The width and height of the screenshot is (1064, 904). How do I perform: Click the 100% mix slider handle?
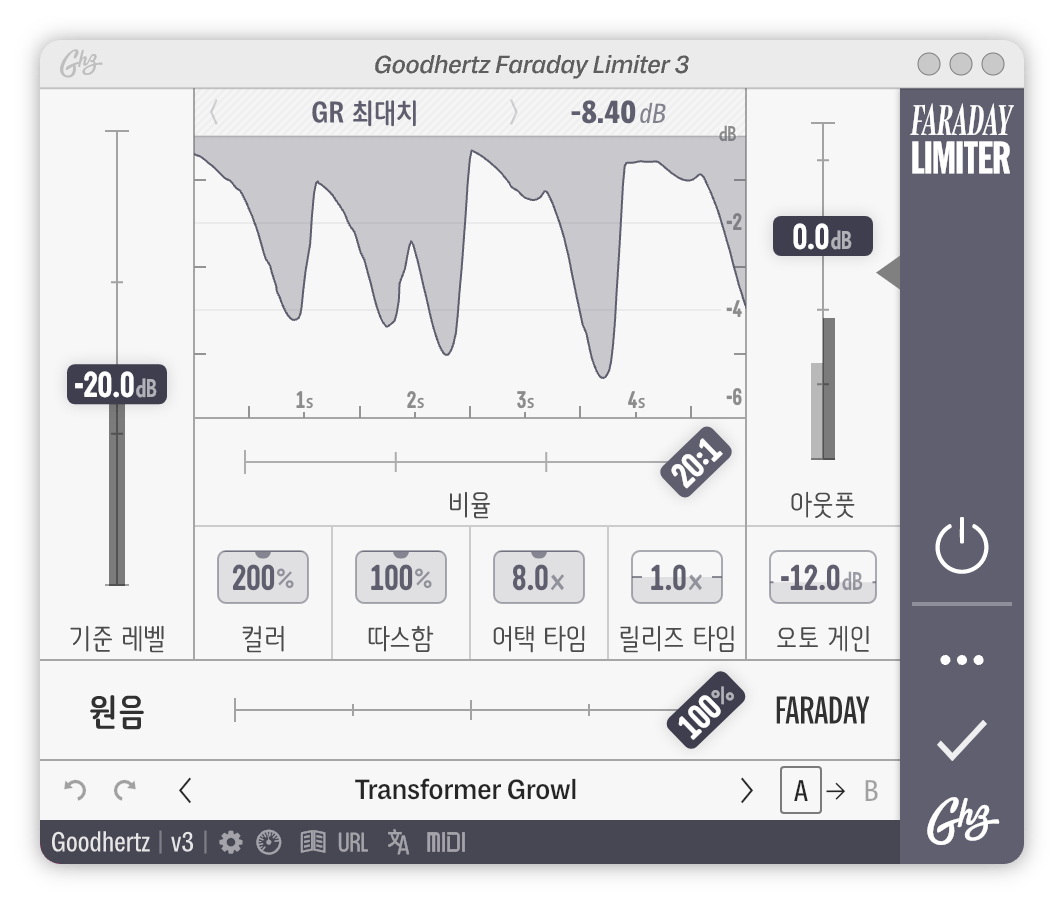[x=706, y=711]
